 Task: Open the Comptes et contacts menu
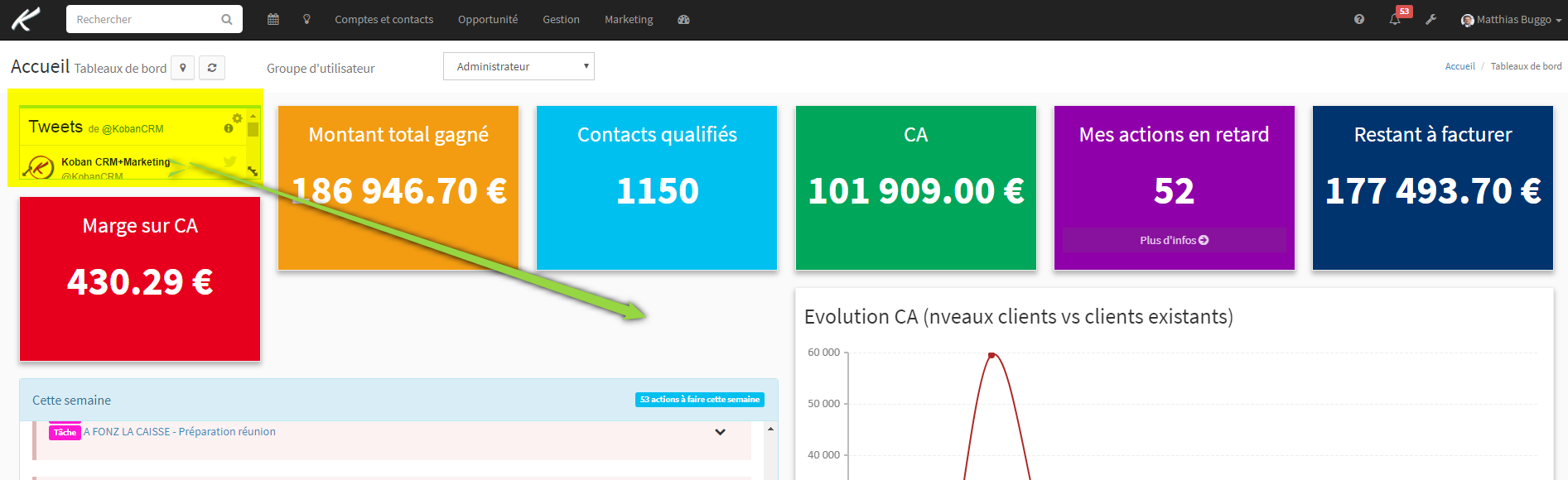(x=384, y=20)
